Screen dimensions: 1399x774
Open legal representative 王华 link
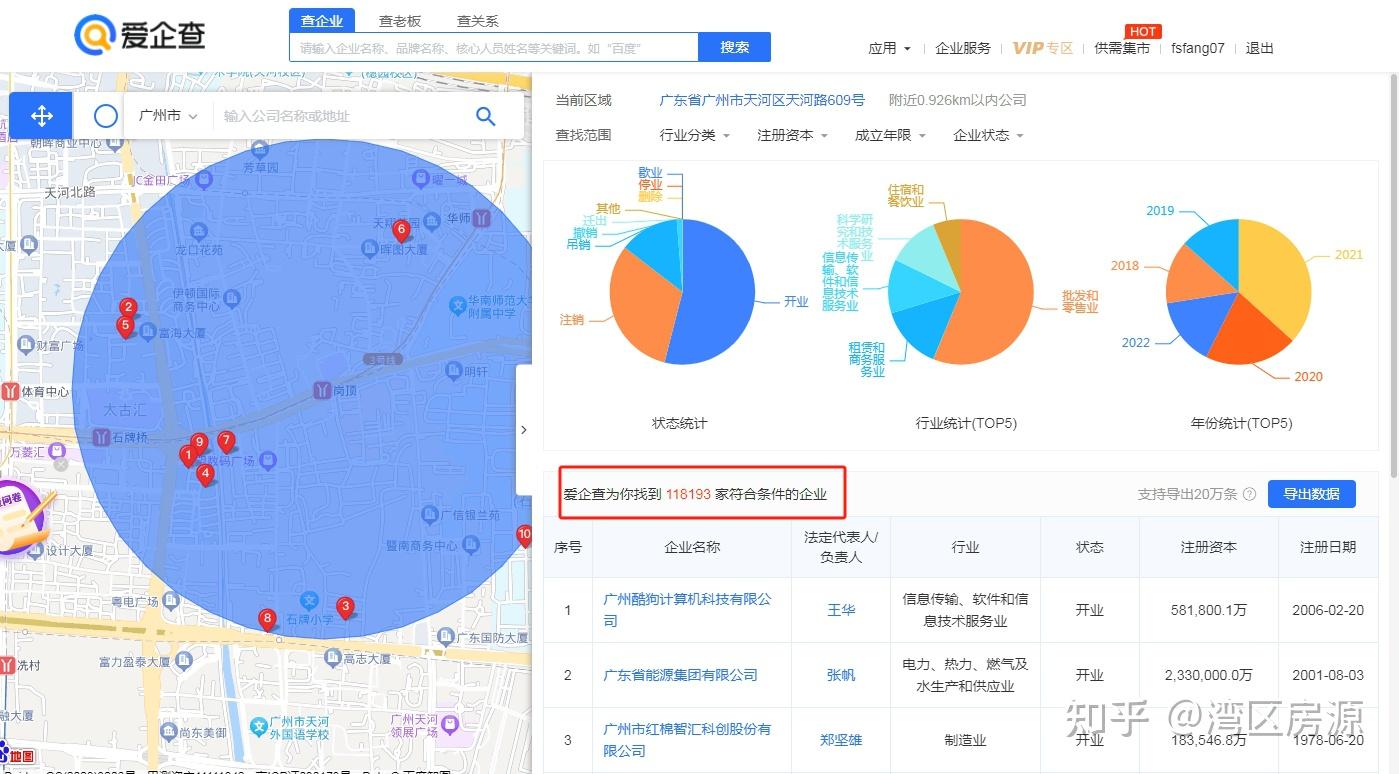[841, 610]
